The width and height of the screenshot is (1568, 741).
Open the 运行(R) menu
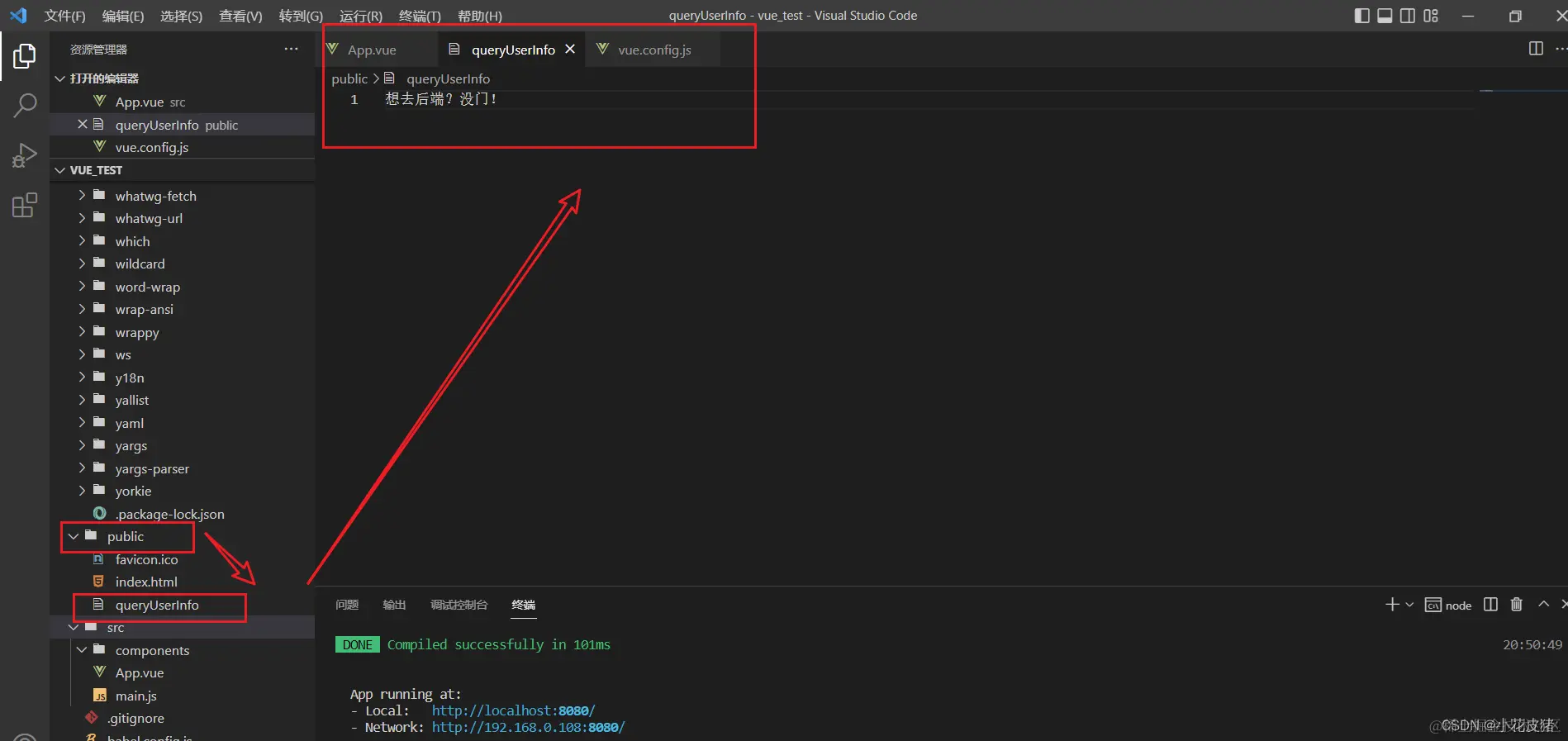[x=361, y=16]
